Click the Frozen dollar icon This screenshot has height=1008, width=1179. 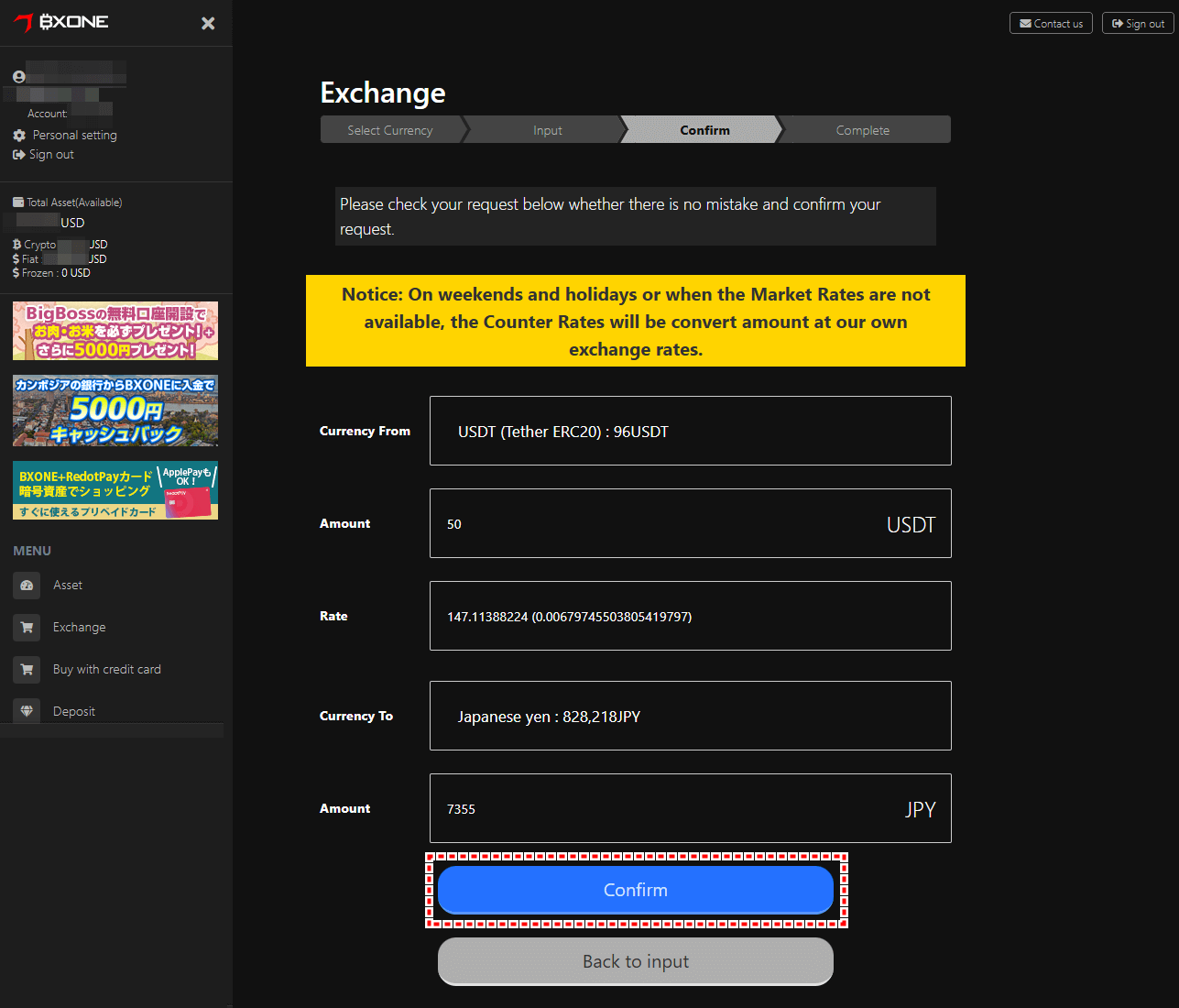(16, 273)
